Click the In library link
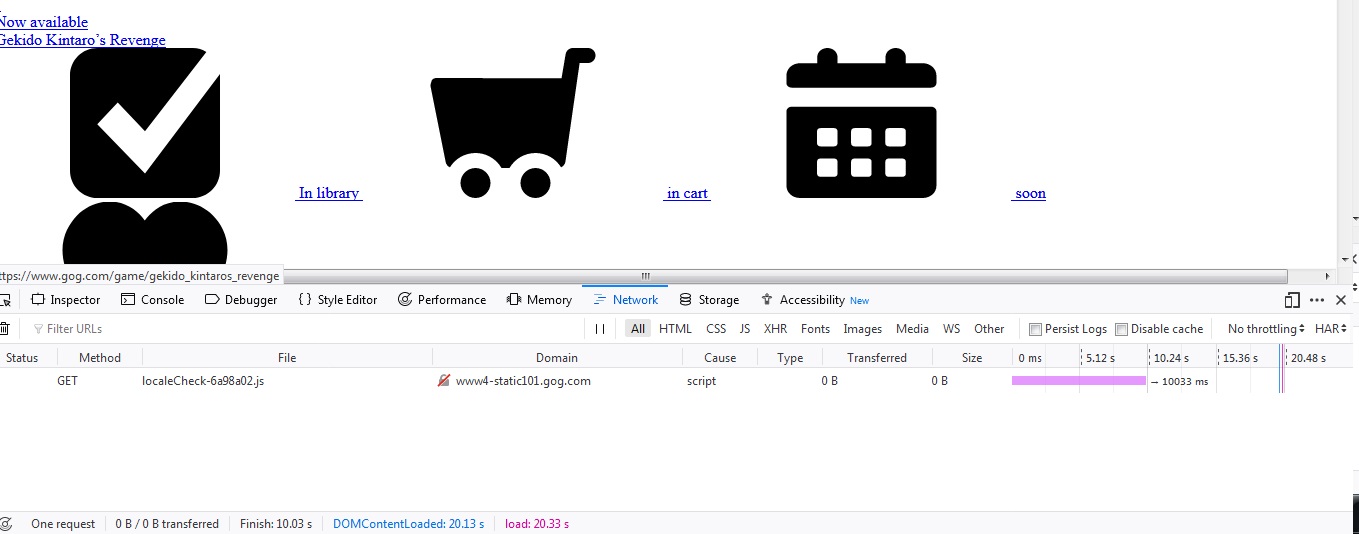1359x534 pixels. pyautogui.click(x=329, y=193)
